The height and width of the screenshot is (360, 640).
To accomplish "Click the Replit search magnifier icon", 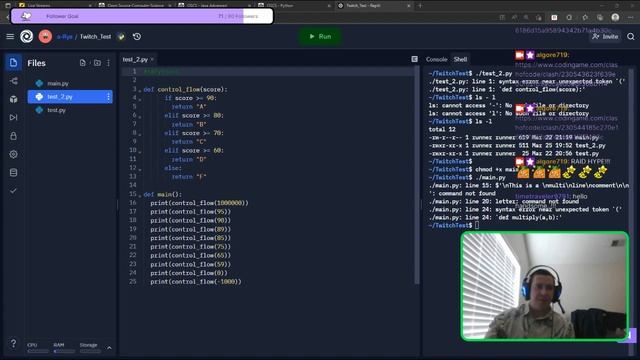I will pos(631,37).
